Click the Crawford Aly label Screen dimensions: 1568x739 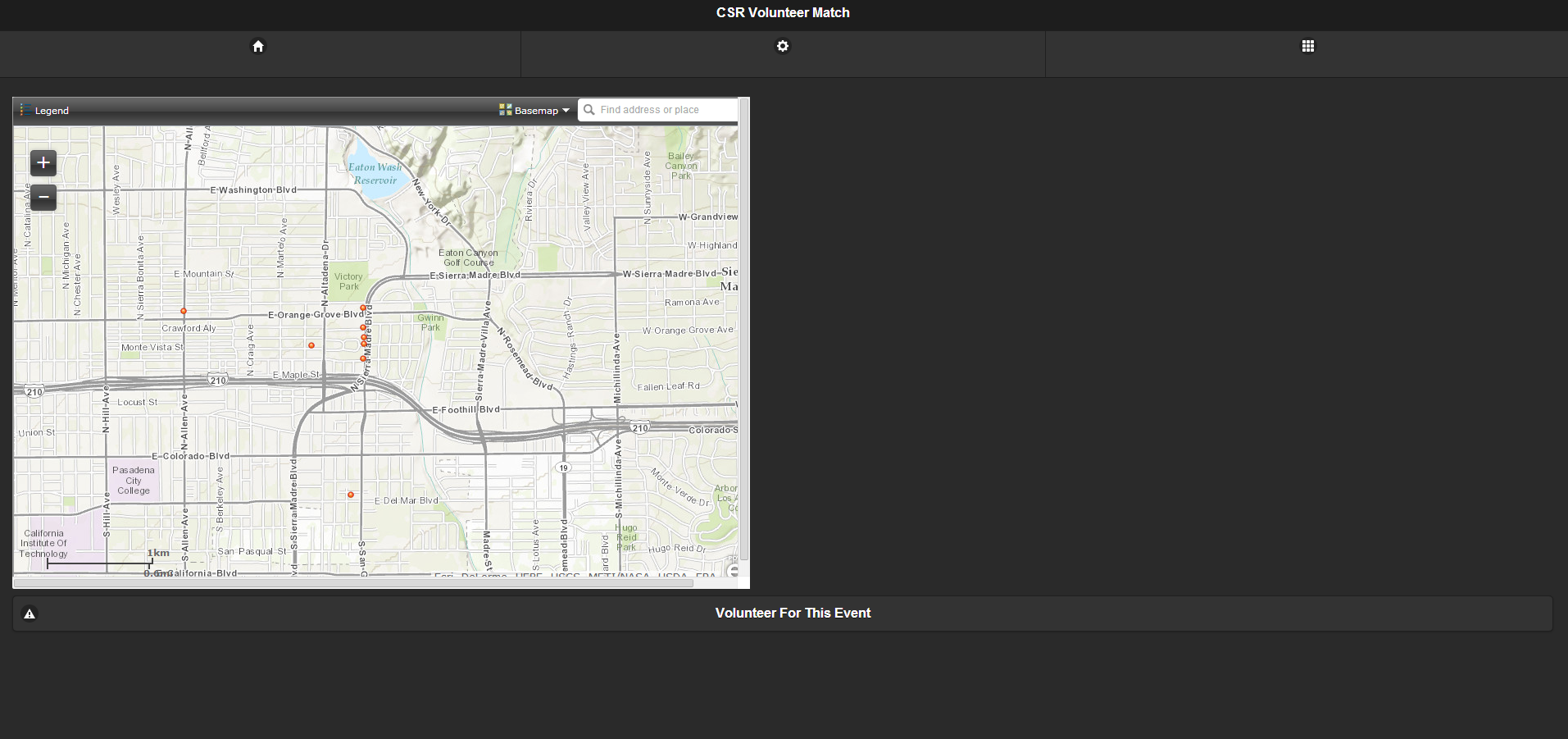click(x=189, y=328)
